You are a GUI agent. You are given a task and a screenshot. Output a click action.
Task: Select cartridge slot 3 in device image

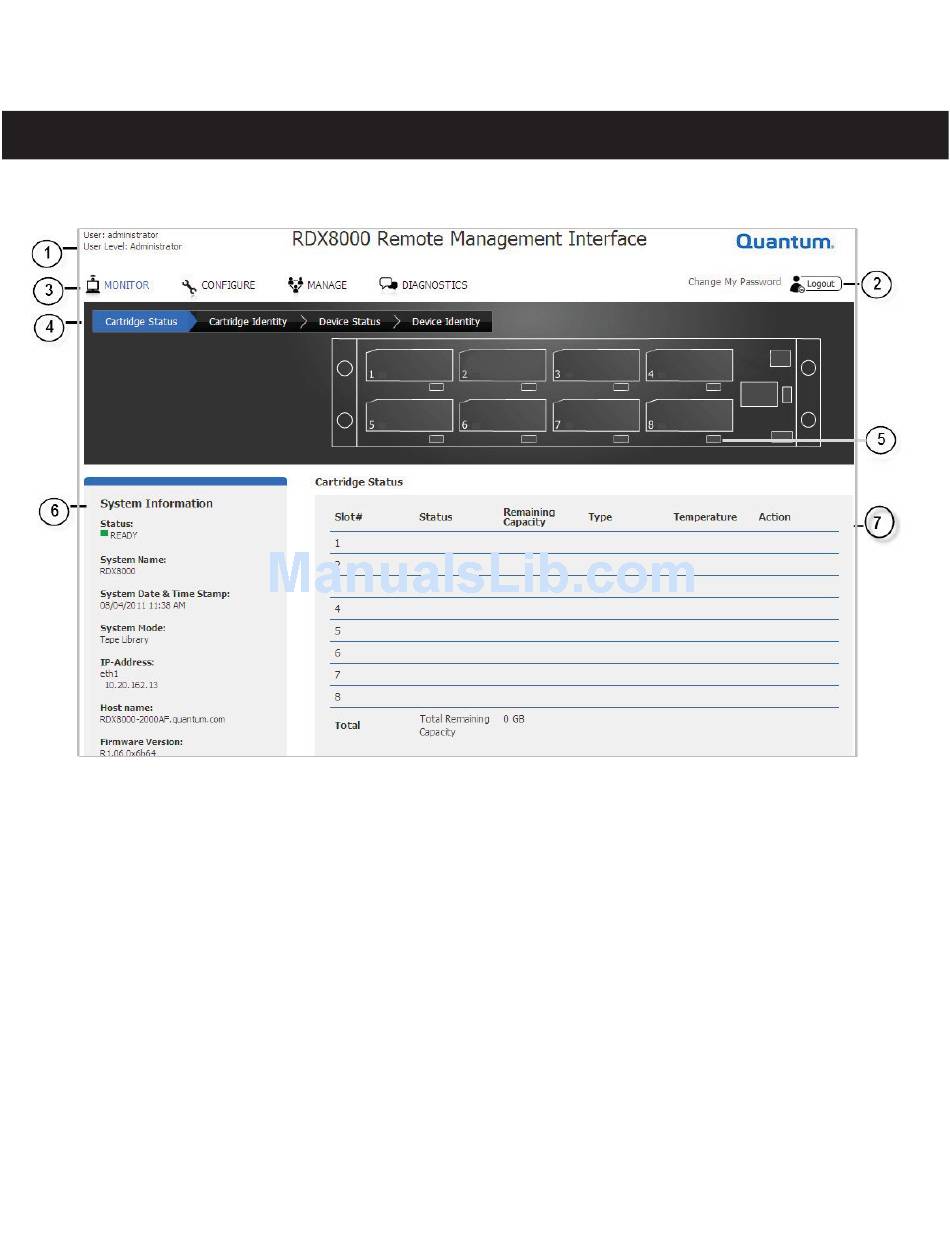click(596, 365)
